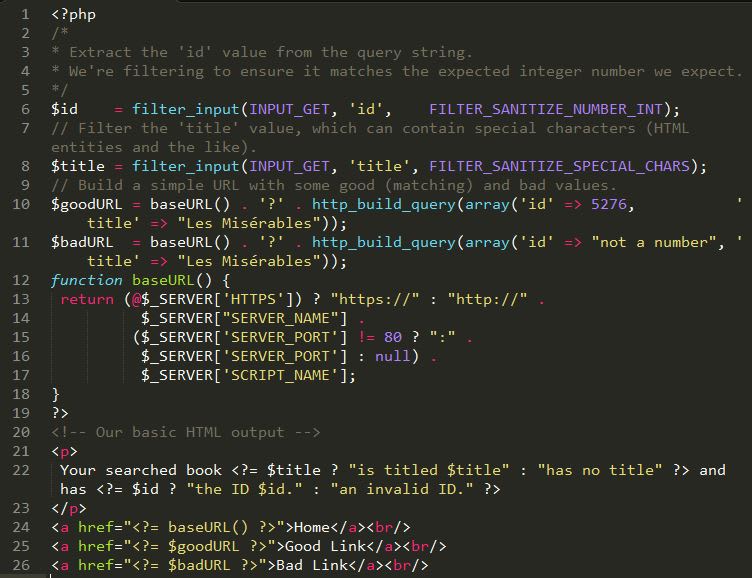Viewport: 752px width, 578px height.
Task: Click the 'title' string on line 8
Action: (x=379, y=166)
